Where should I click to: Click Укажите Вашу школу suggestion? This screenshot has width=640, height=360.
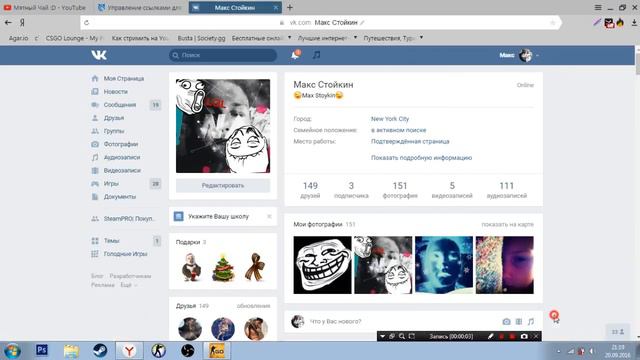click(218, 216)
